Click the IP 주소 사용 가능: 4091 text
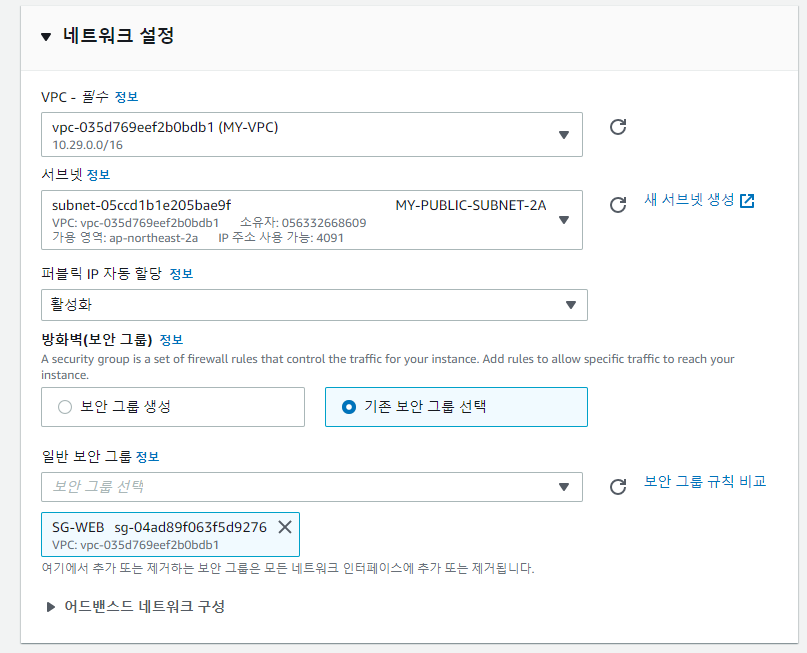This screenshot has height=653, width=807. tap(281, 238)
